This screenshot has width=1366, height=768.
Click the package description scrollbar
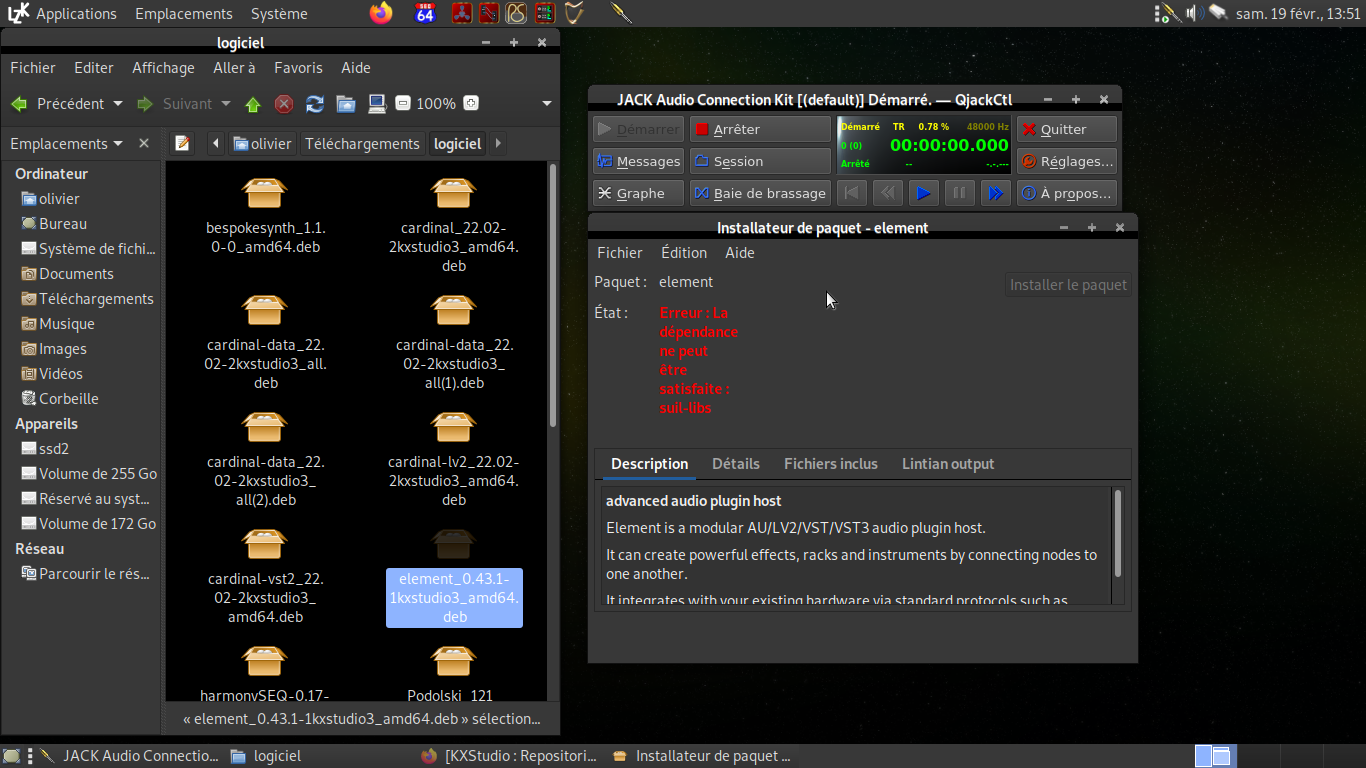click(1118, 533)
